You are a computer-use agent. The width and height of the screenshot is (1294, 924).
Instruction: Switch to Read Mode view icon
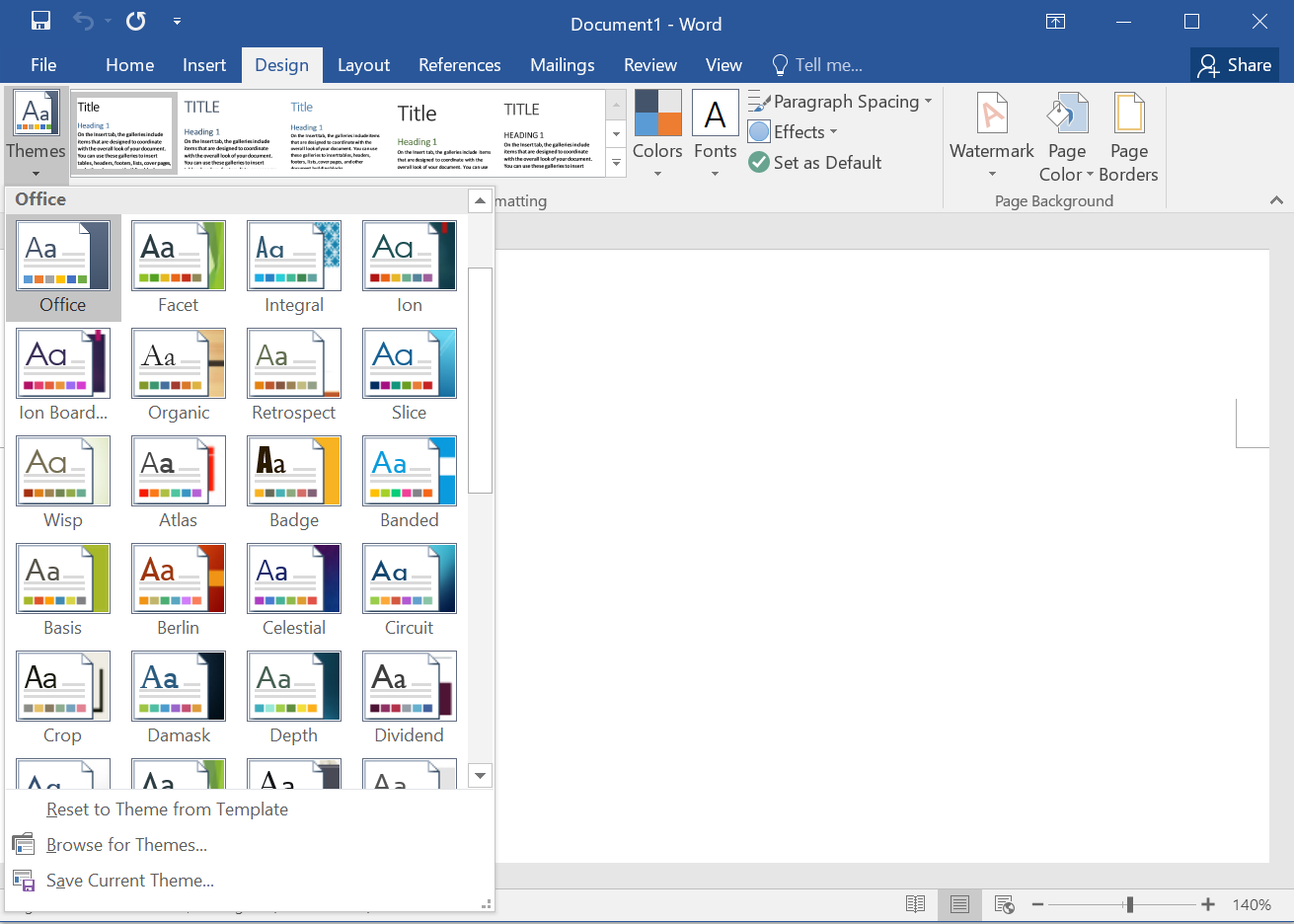pos(915,904)
